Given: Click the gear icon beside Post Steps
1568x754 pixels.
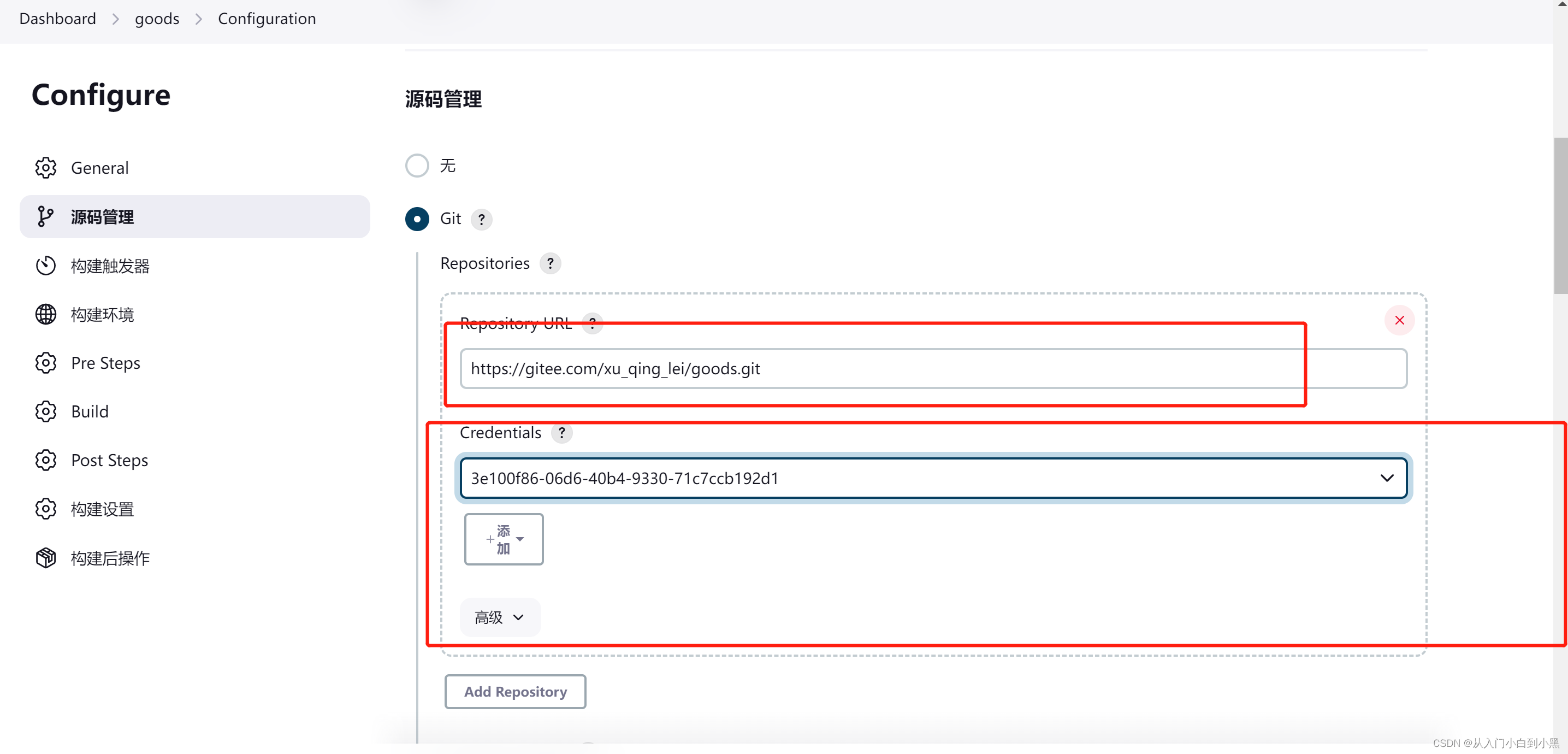Looking at the screenshot, I should tap(46, 461).
